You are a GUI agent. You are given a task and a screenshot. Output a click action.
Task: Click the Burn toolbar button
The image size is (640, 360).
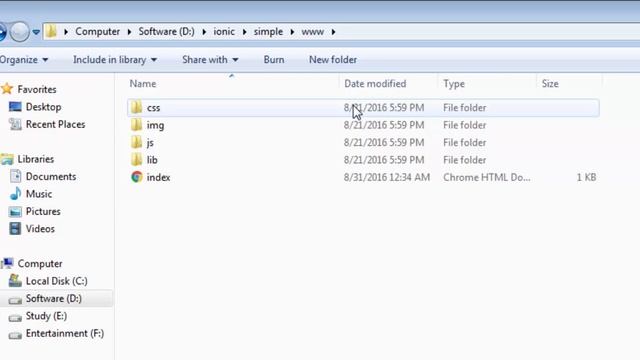point(274,60)
